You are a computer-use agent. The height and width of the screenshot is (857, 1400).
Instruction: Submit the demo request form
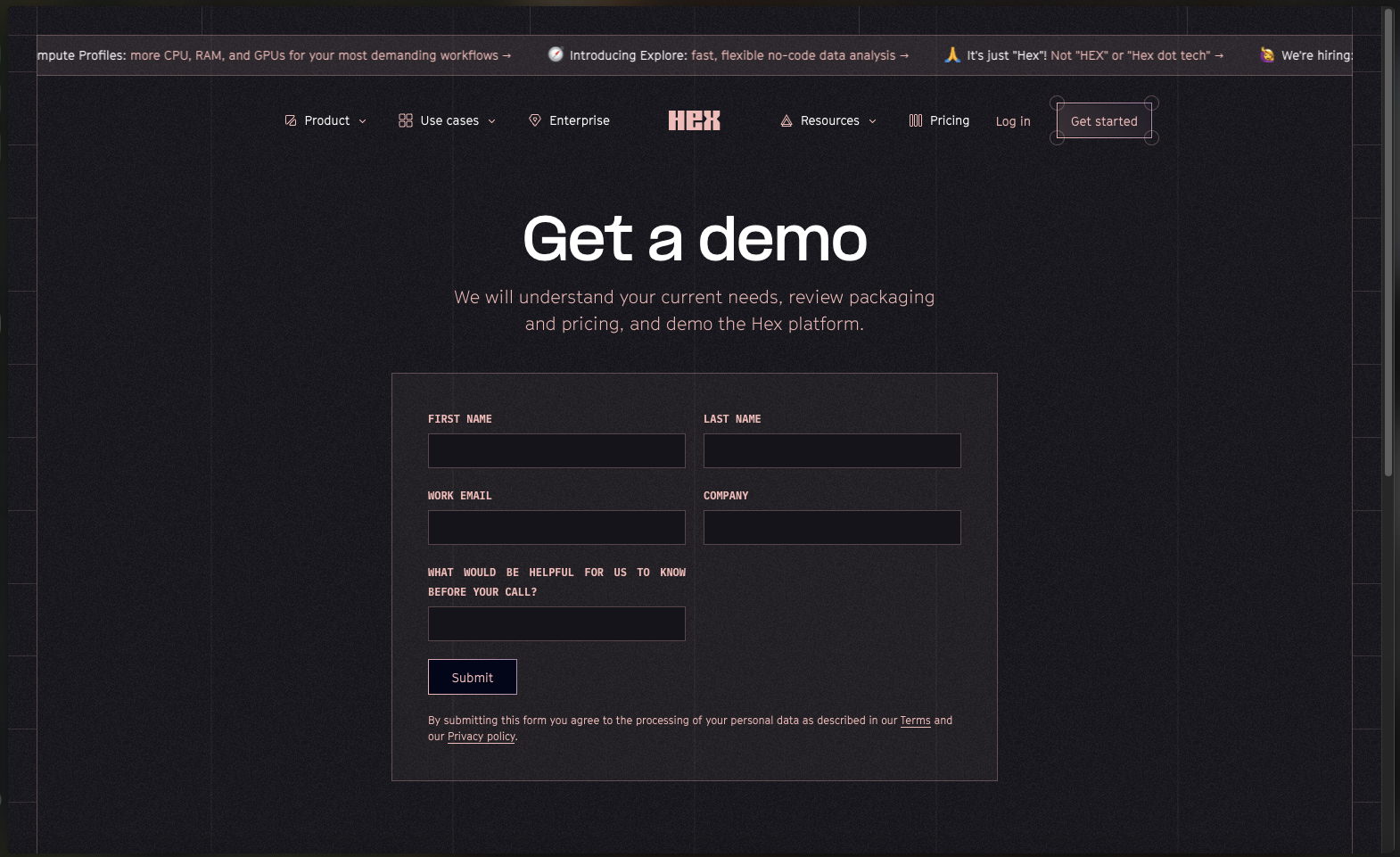point(473,677)
